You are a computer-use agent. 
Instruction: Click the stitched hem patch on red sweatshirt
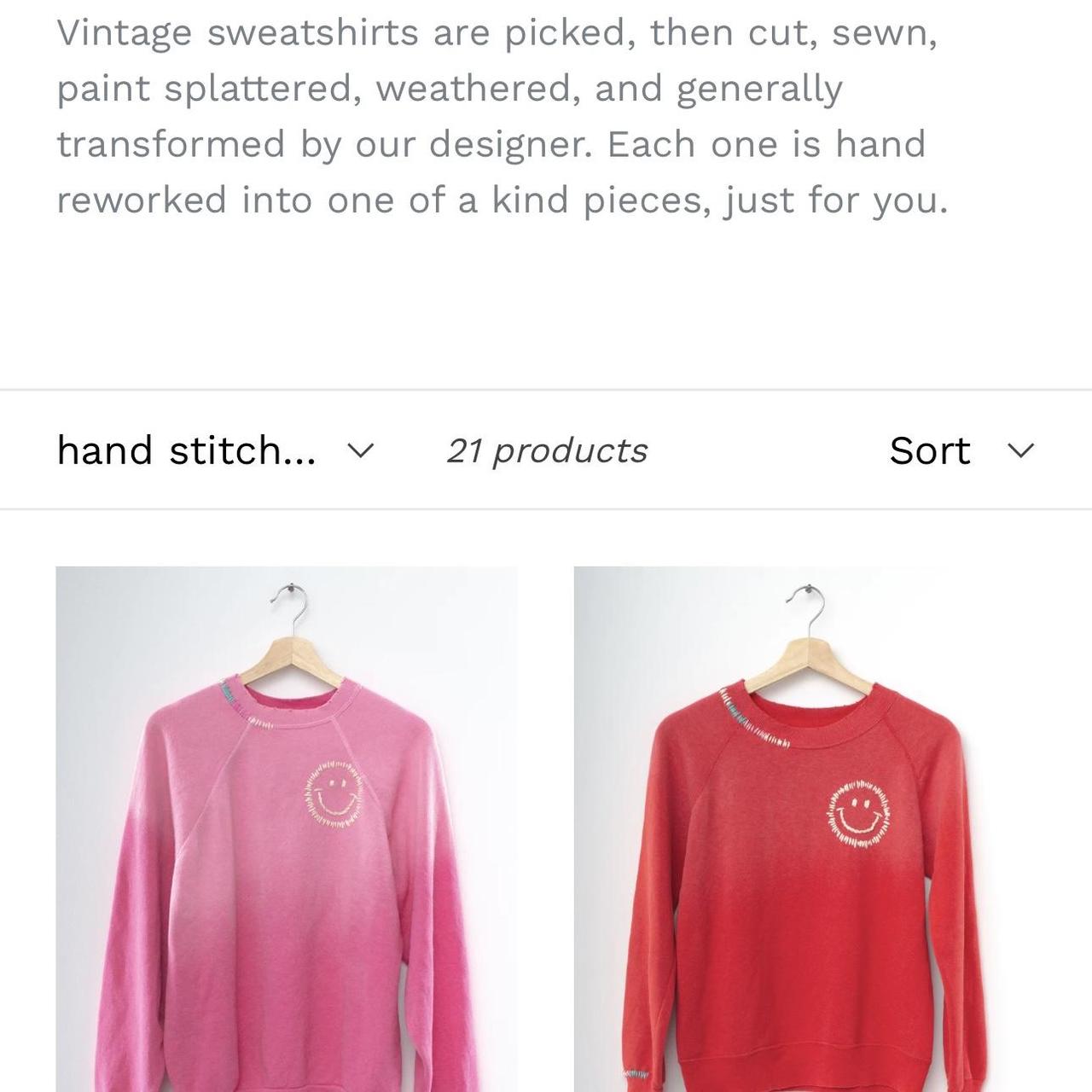(636, 1073)
